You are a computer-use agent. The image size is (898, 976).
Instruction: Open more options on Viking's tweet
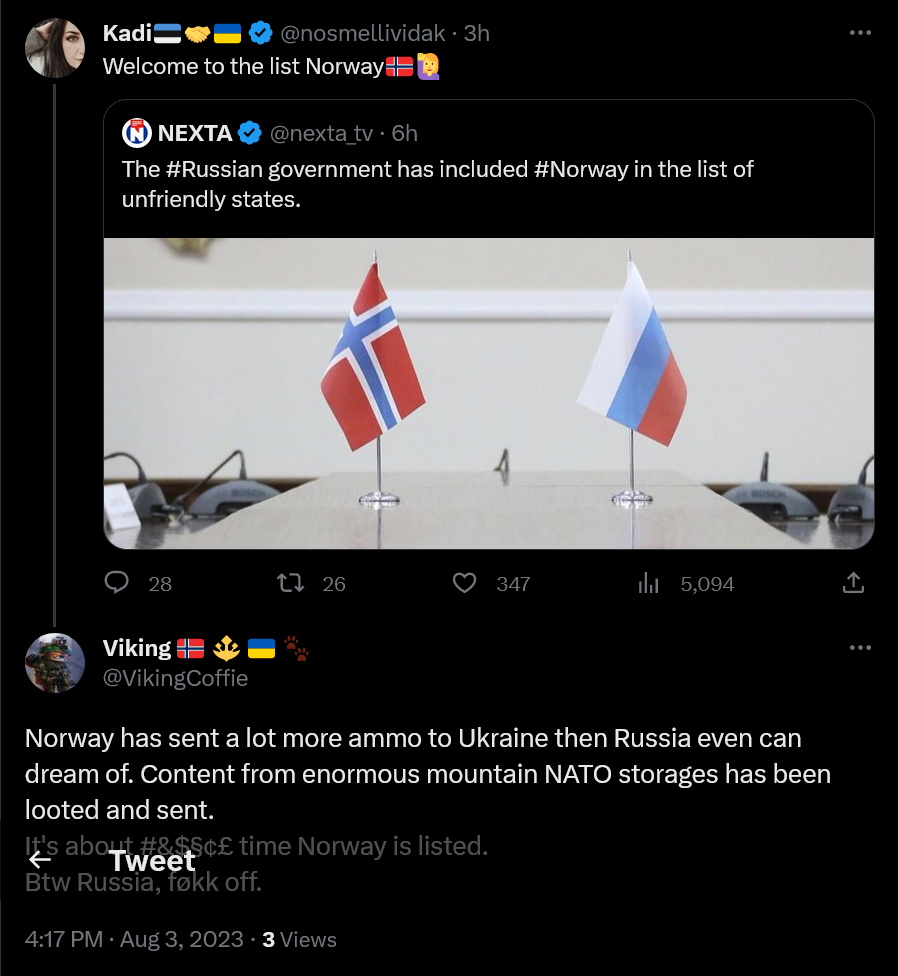[x=860, y=648]
